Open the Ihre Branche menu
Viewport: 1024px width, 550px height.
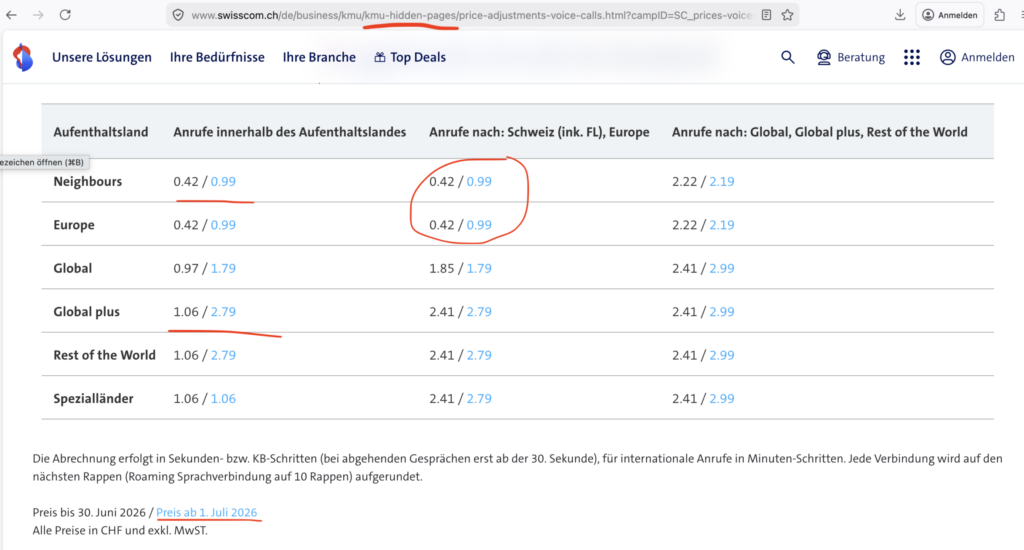coord(319,57)
